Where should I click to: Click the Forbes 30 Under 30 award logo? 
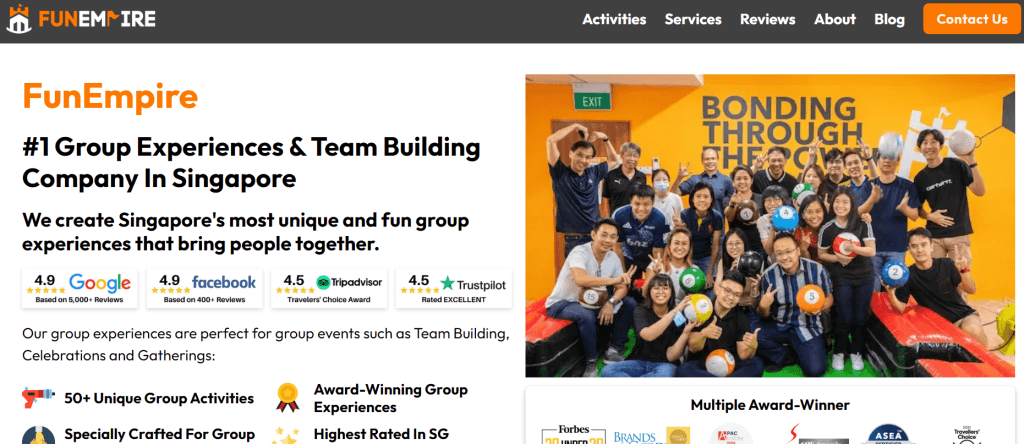[x=573, y=434]
